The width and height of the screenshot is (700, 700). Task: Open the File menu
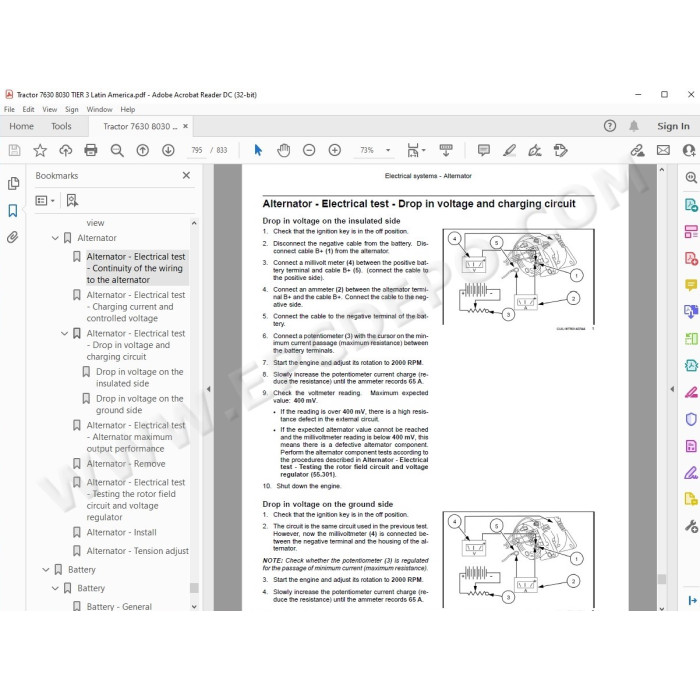[9, 109]
